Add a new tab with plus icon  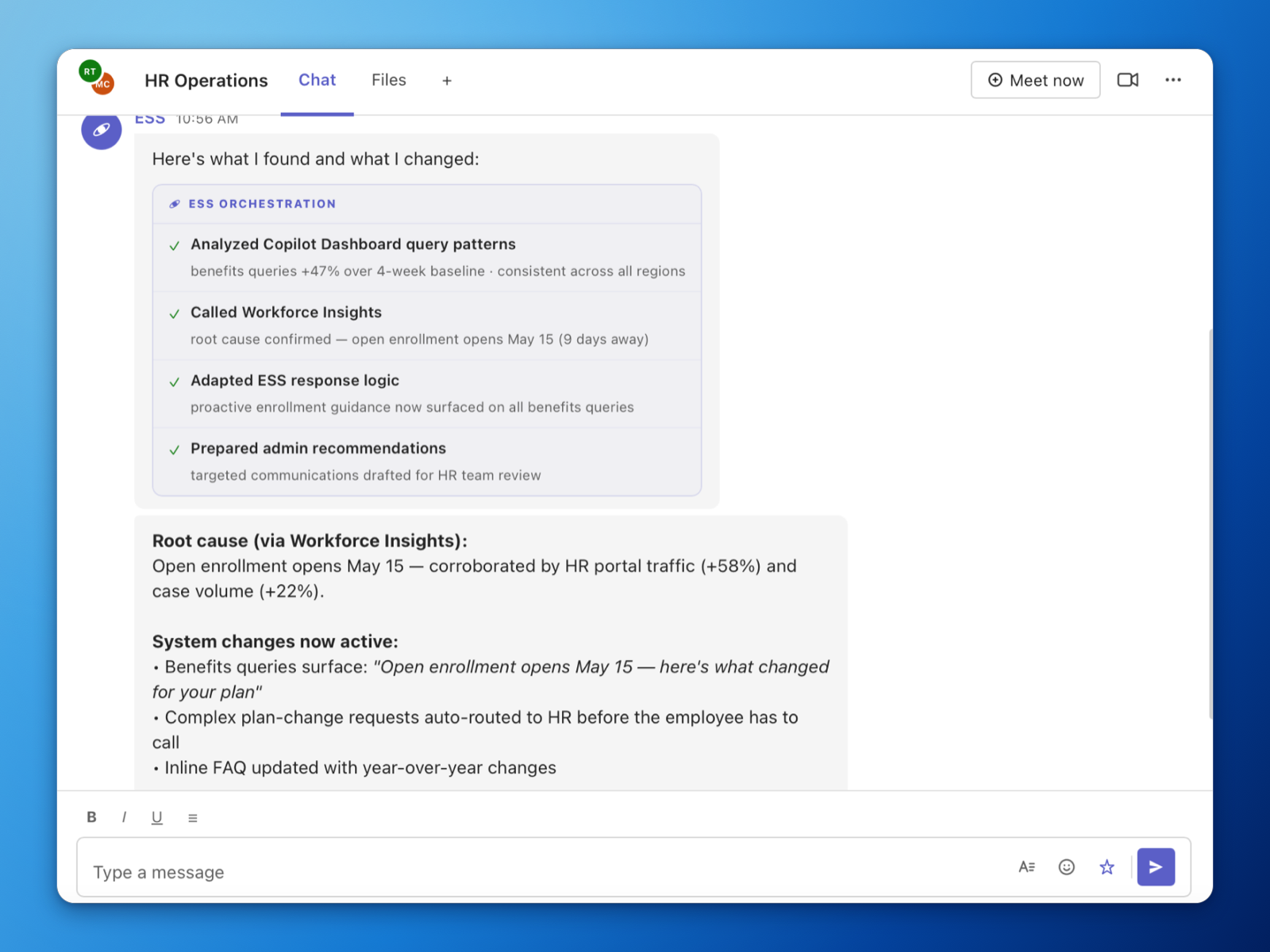(447, 81)
